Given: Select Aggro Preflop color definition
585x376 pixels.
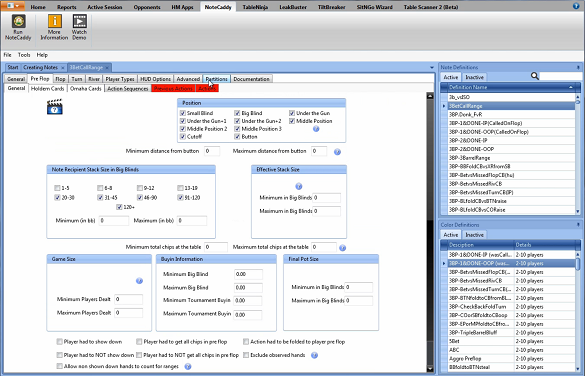Looking at the screenshot, I should [x=511, y=358].
